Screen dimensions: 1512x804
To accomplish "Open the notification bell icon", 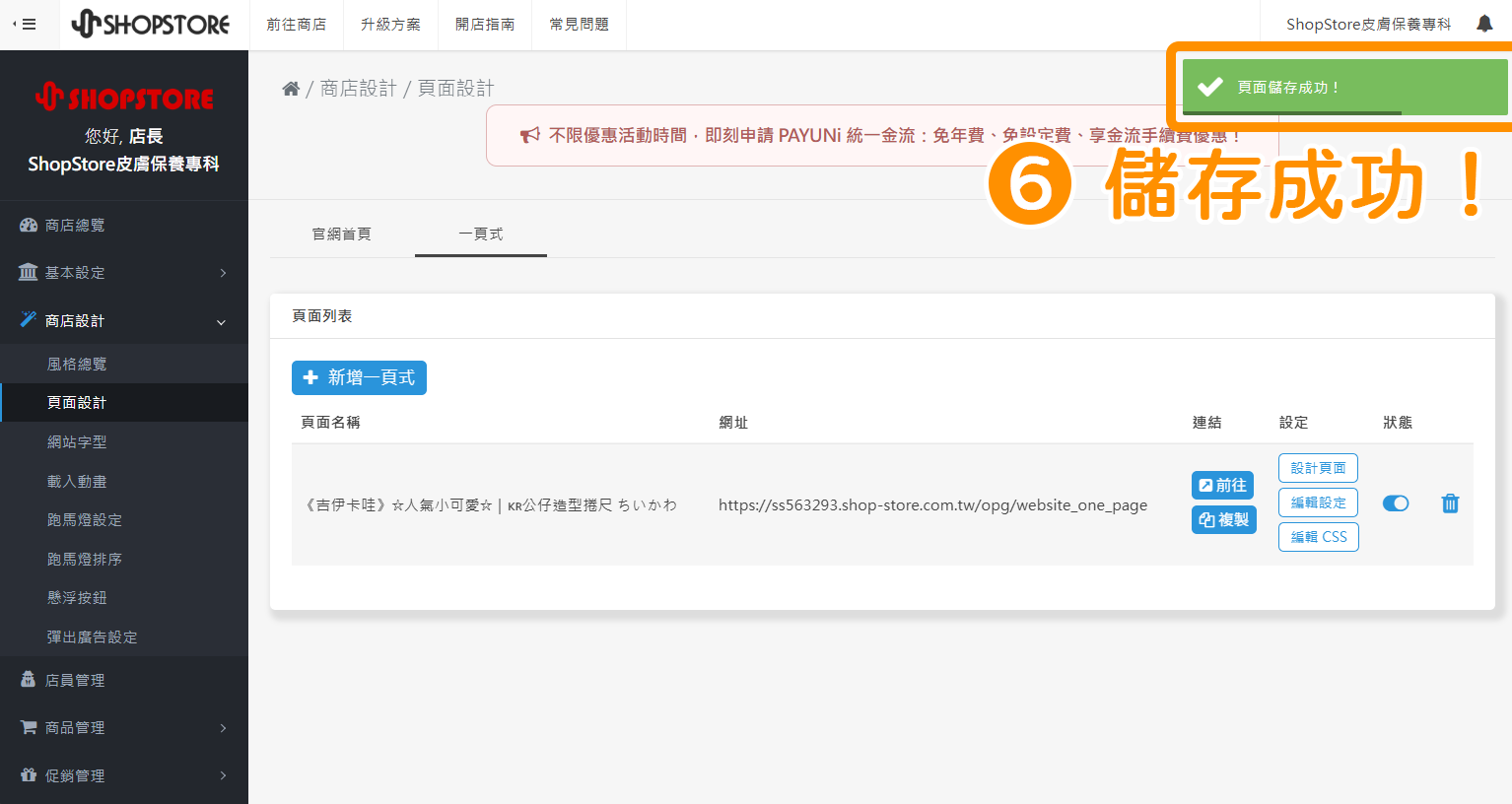I will click(1484, 24).
